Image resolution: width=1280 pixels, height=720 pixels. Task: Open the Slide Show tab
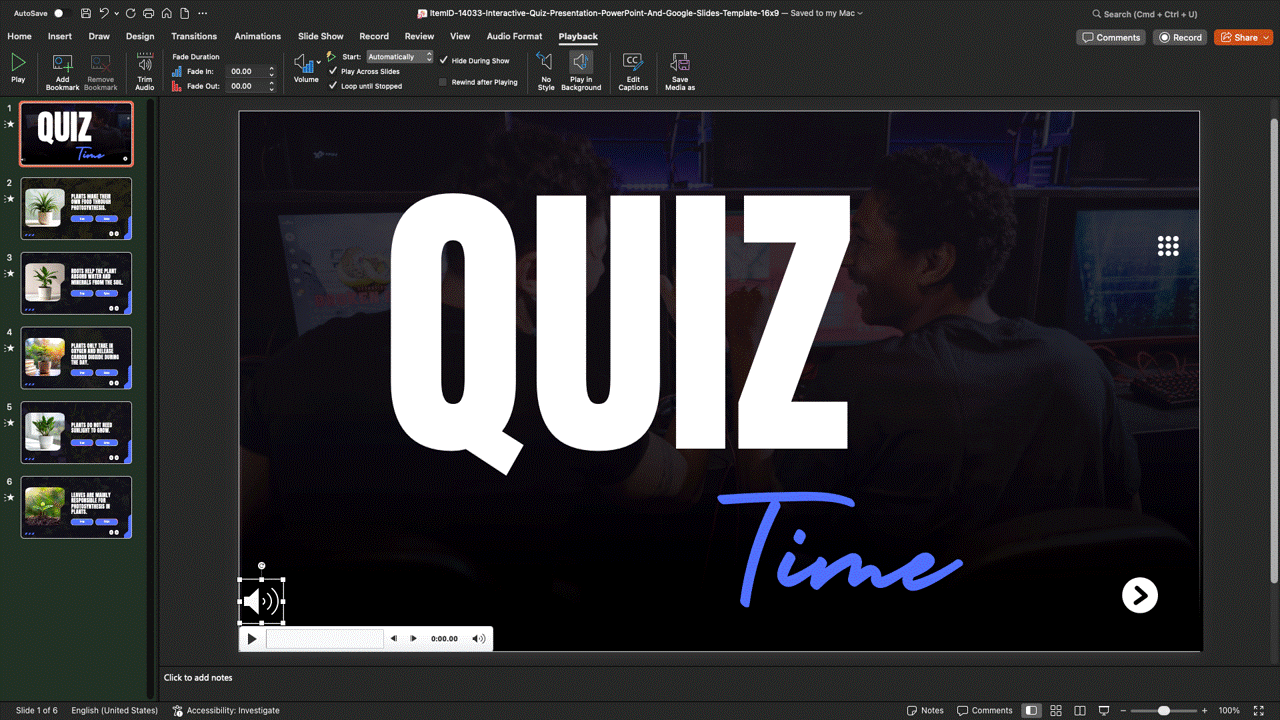click(x=321, y=36)
